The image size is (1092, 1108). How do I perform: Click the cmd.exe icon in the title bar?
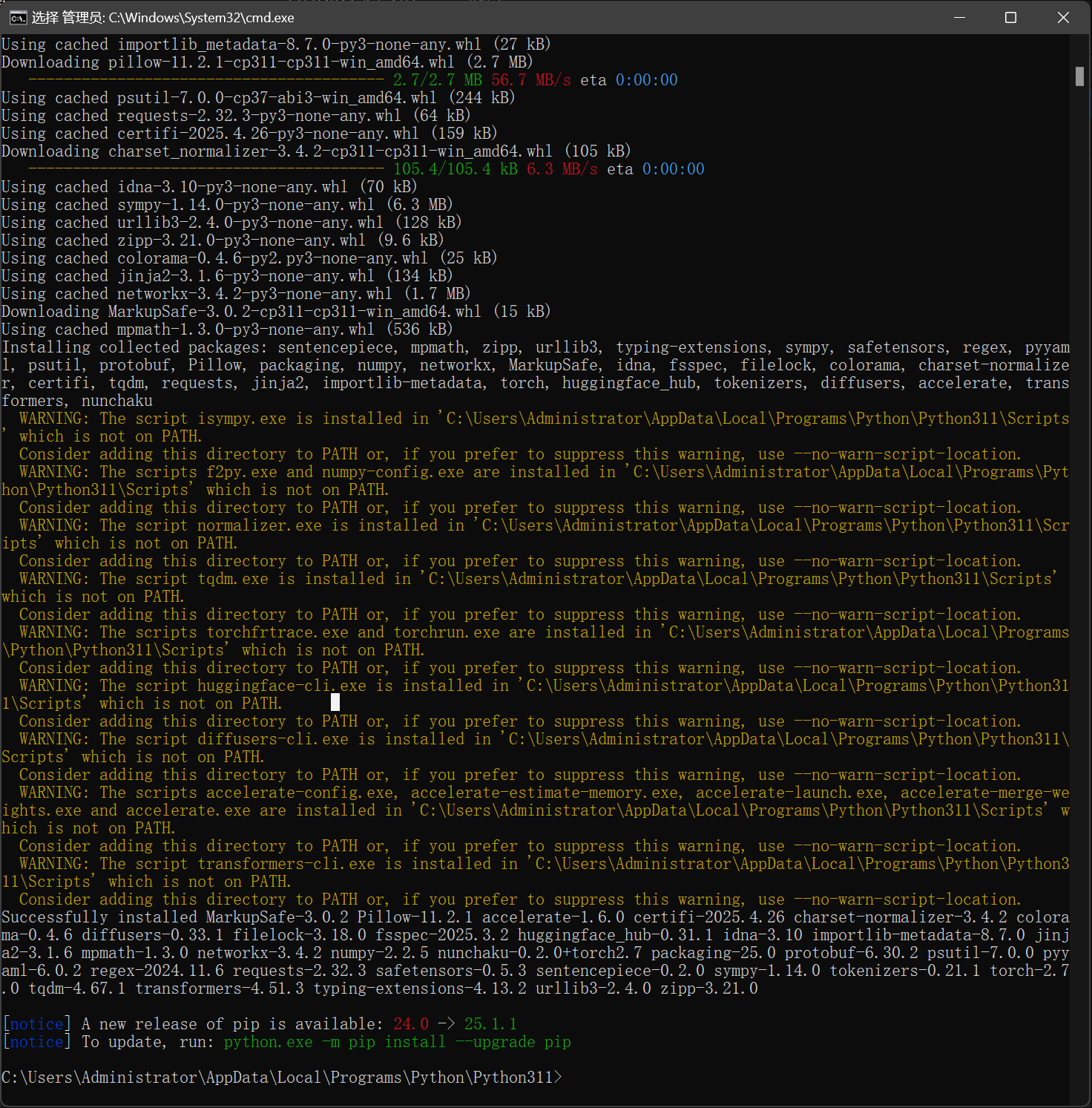click(18, 18)
